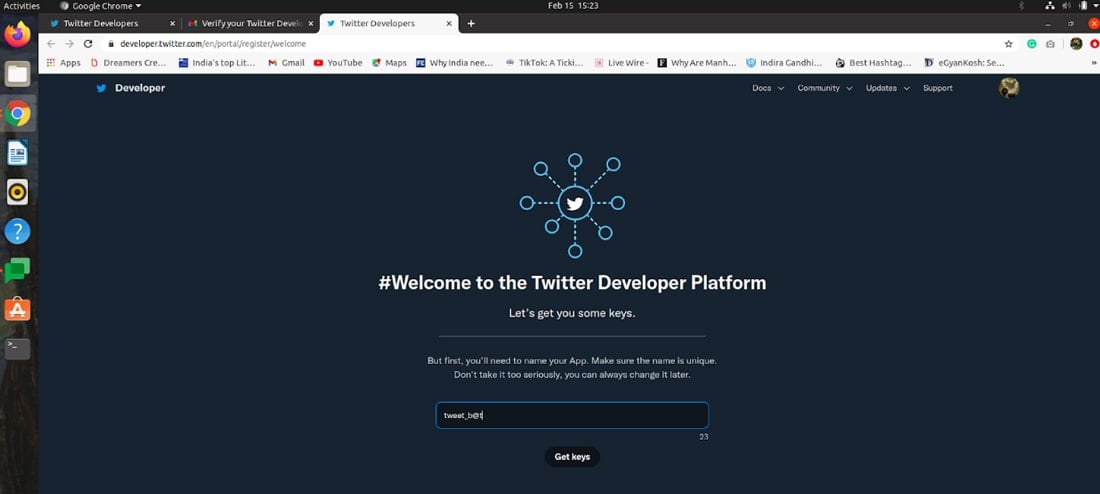The image size is (1100, 494).
Task: Expand the Docs dropdown menu
Action: click(767, 88)
